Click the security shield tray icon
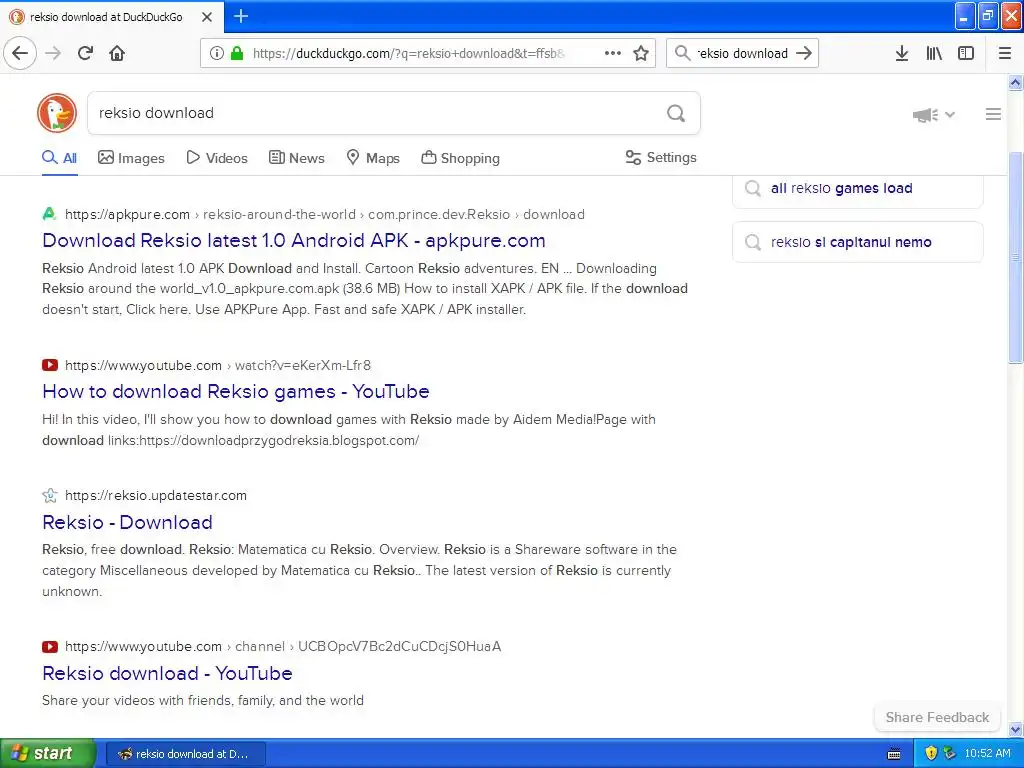Screen dimensions: 1024x768 tap(931, 754)
